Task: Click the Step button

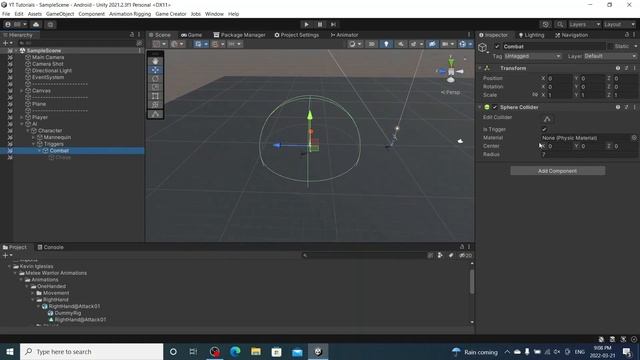Action: pos(333,24)
